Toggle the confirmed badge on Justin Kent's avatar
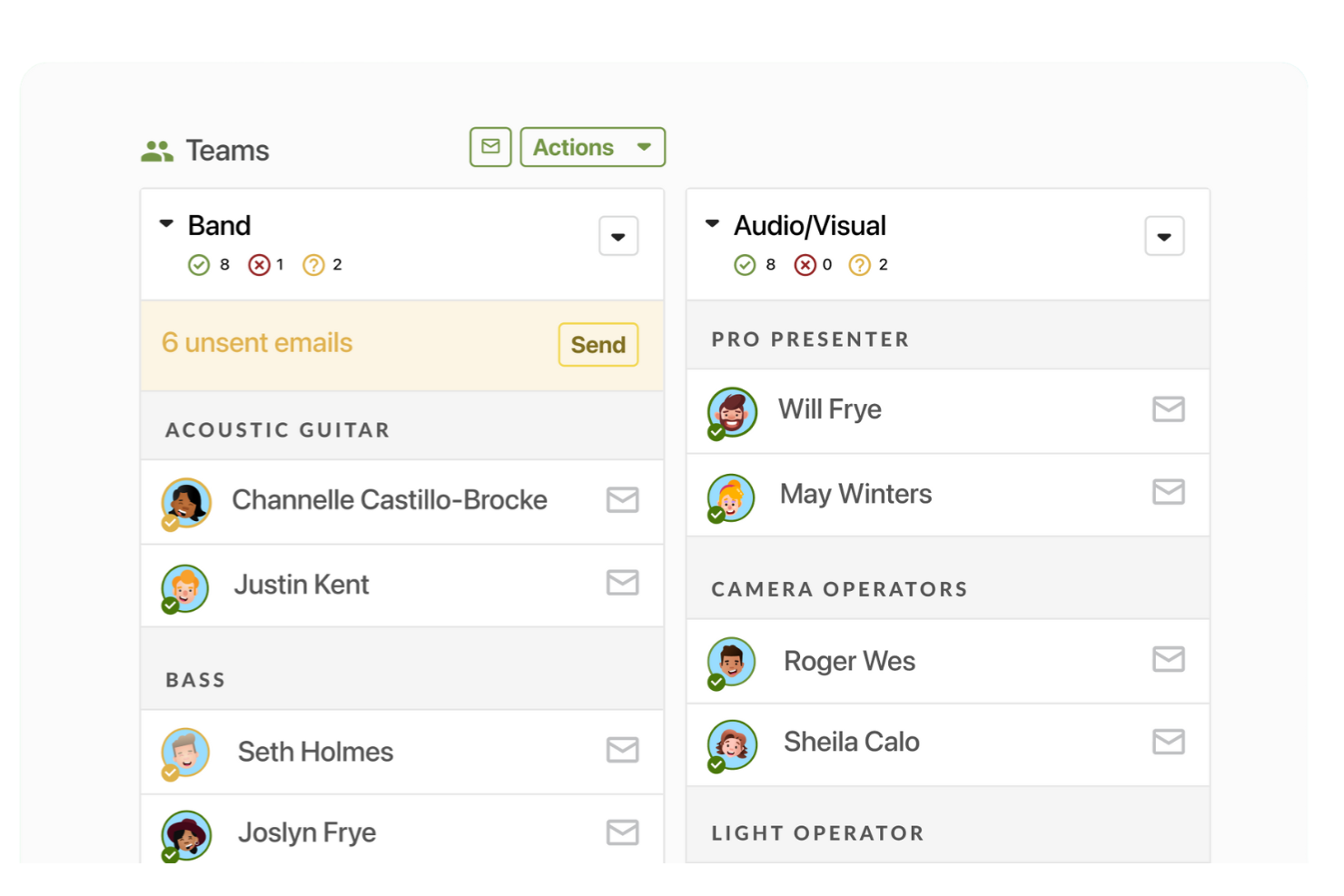This screenshot has height=896, width=1344. [x=169, y=606]
